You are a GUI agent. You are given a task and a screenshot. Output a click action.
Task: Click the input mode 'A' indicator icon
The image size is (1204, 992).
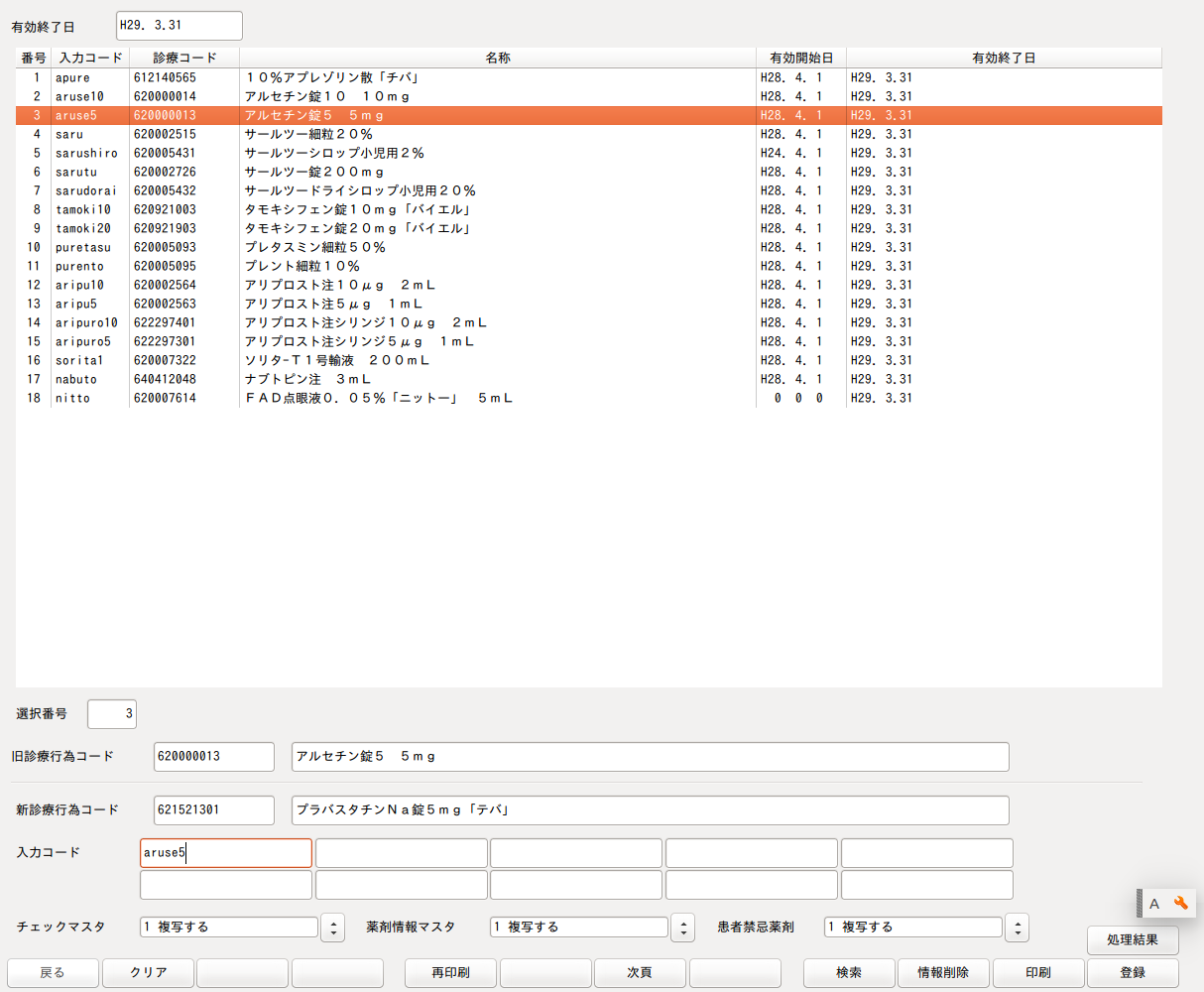(x=1154, y=904)
